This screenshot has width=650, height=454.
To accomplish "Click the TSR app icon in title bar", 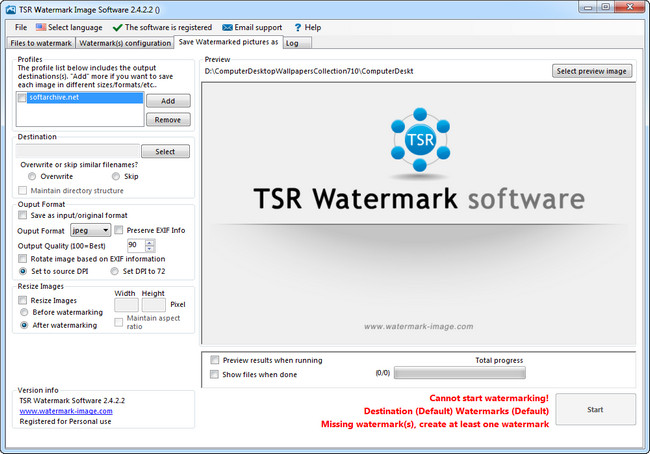I will pos(11,9).
